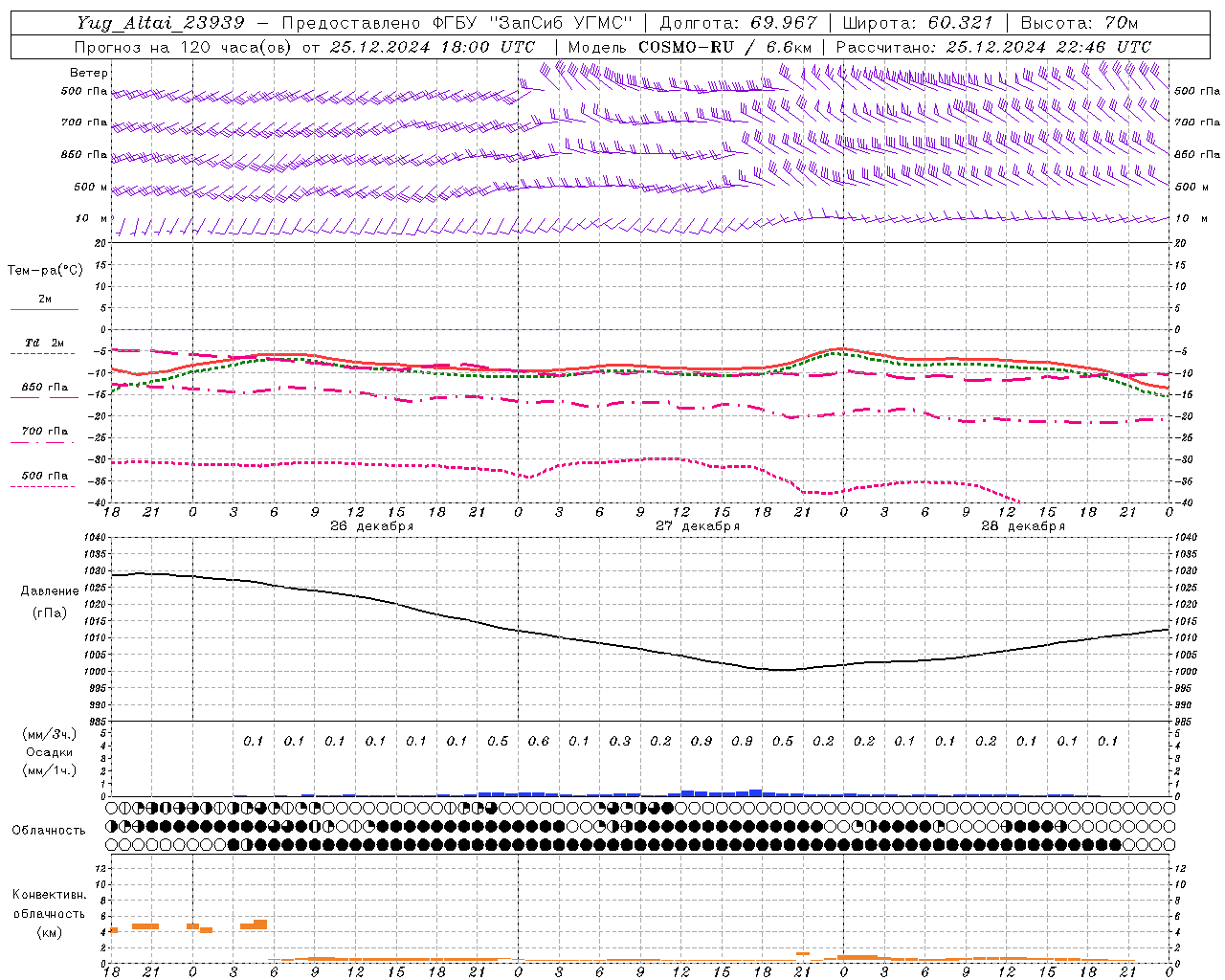This screenshot has width=1225, height=980.
Task: Select the longitude value Долгота: 69.967
Action: point(739,23)
